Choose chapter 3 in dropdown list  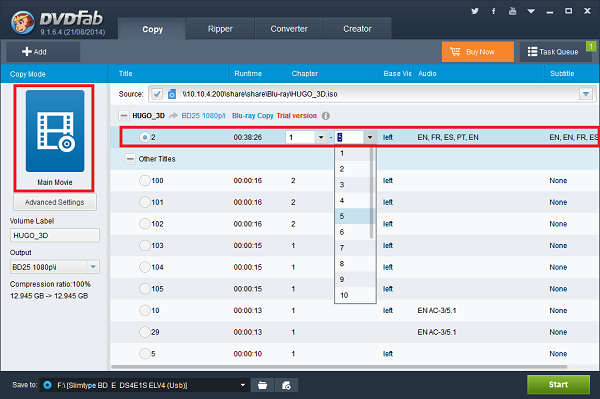click(x=353, y=184)
